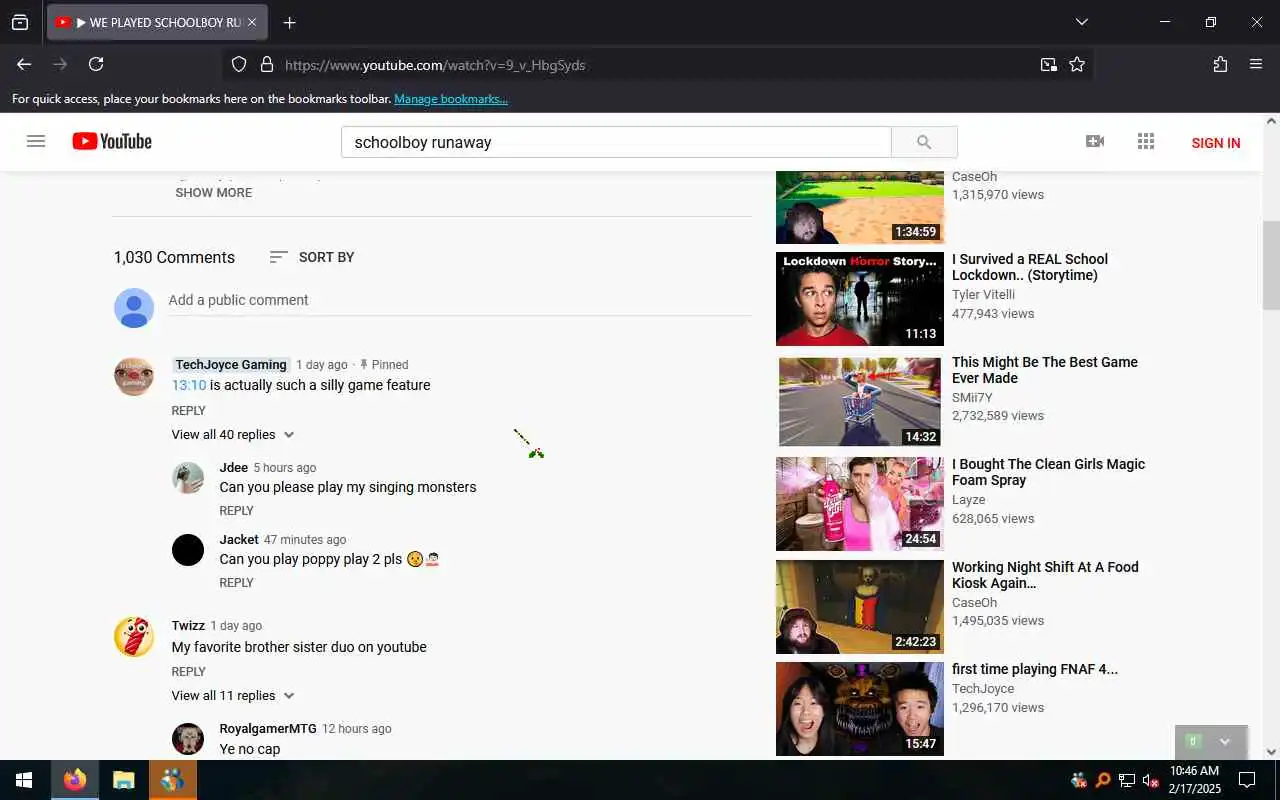1280x800 pixels.
Task: Open the Clean Girls Magic Foam Spray thumbnail
Action: tap(860, 504)
